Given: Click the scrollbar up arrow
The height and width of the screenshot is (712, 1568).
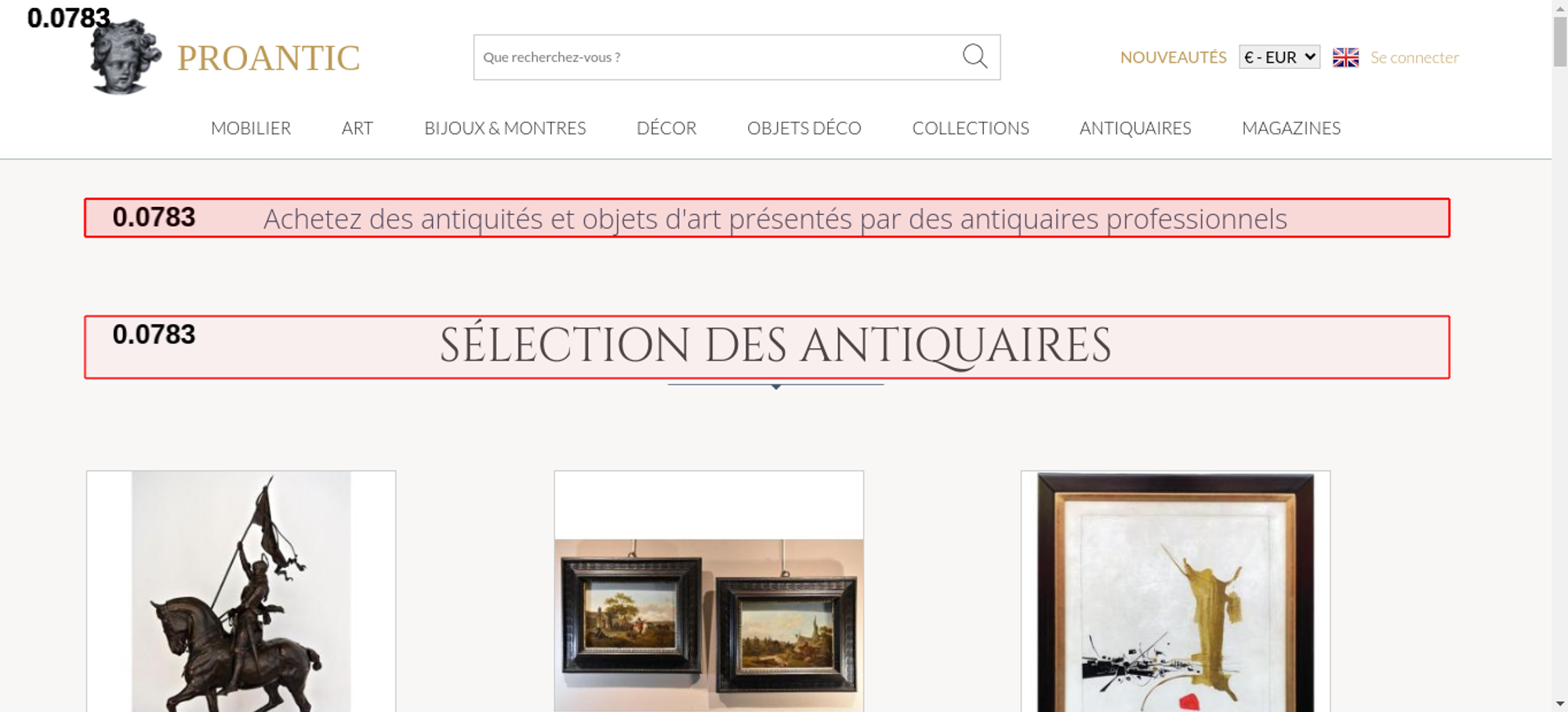Looking at the screenshot, I should tap(1560, 7).
